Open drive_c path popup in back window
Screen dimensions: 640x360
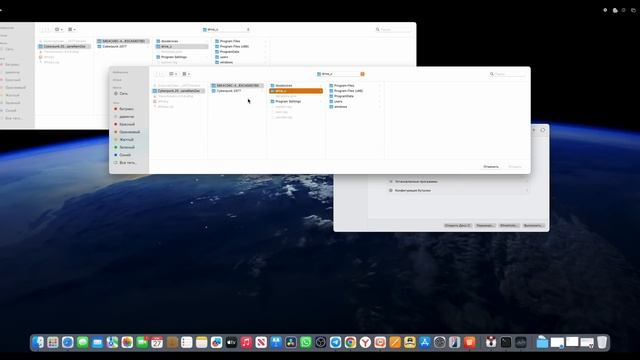226,29
